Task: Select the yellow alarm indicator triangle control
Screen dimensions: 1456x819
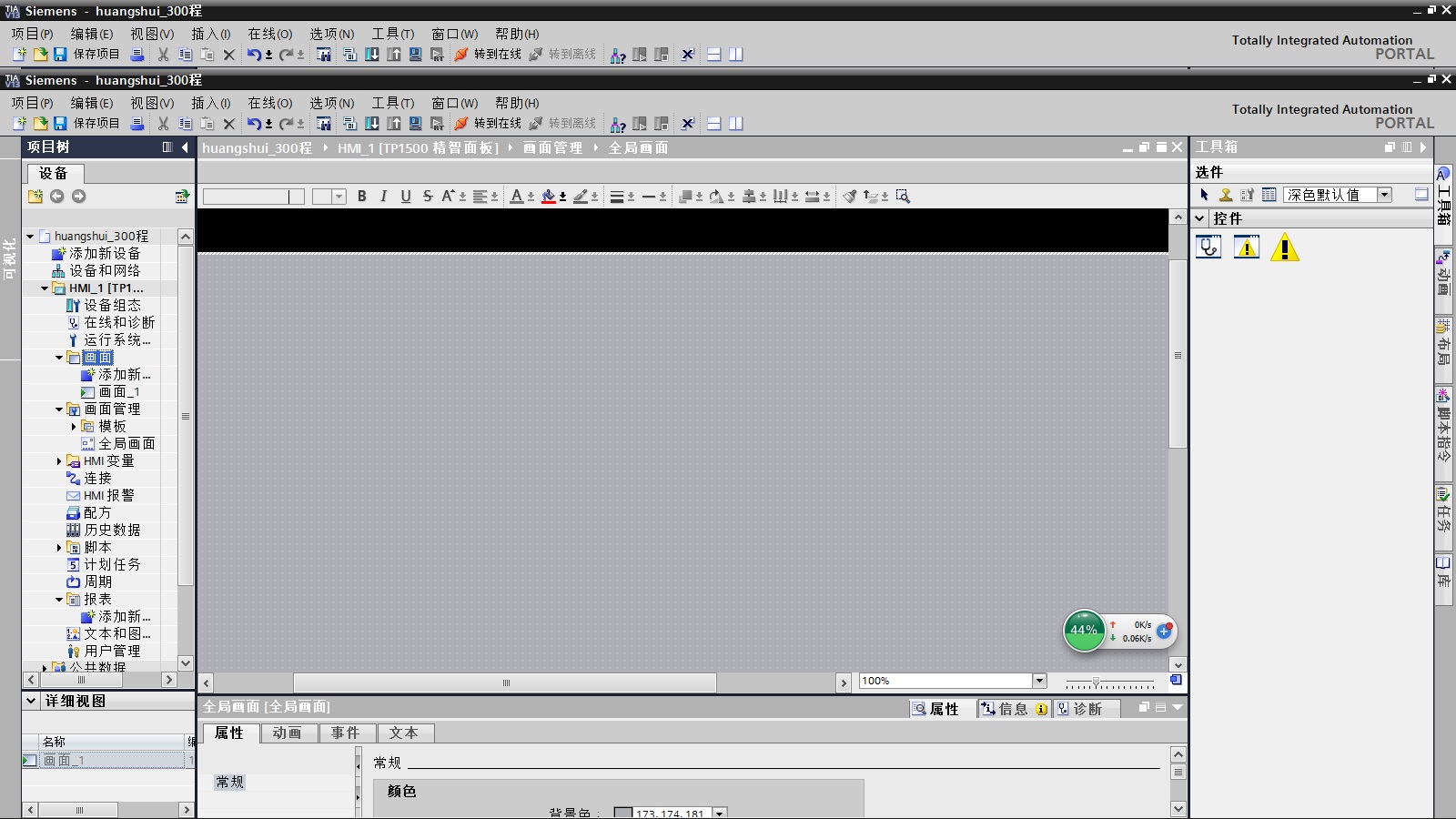Action: [x=1285, y=247]
